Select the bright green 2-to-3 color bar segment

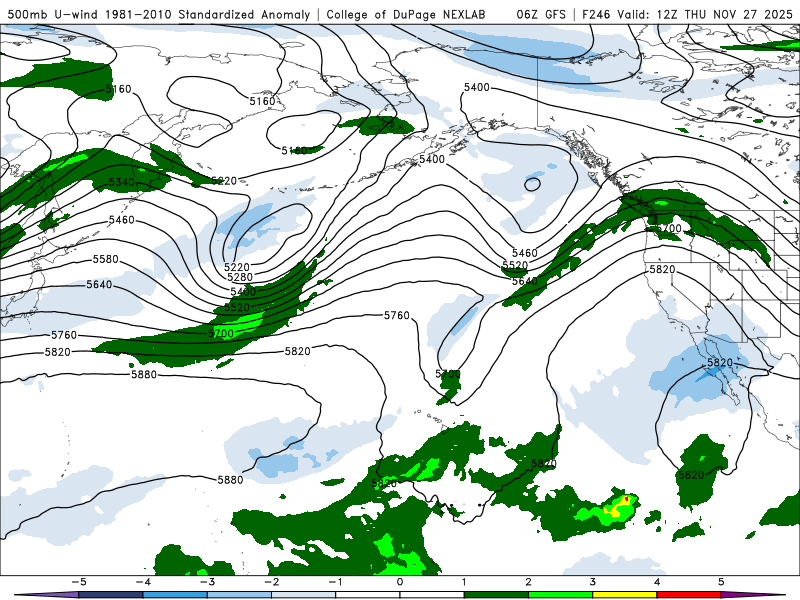560,595
